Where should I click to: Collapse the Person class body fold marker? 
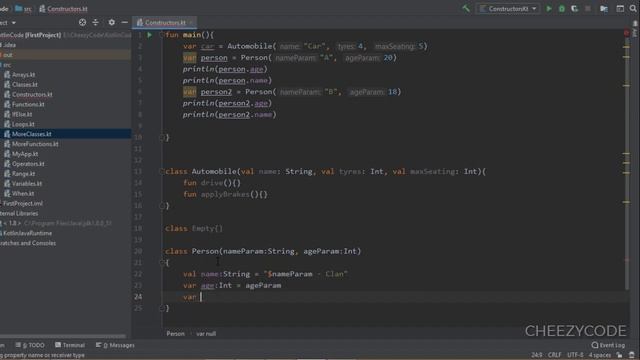162,262
